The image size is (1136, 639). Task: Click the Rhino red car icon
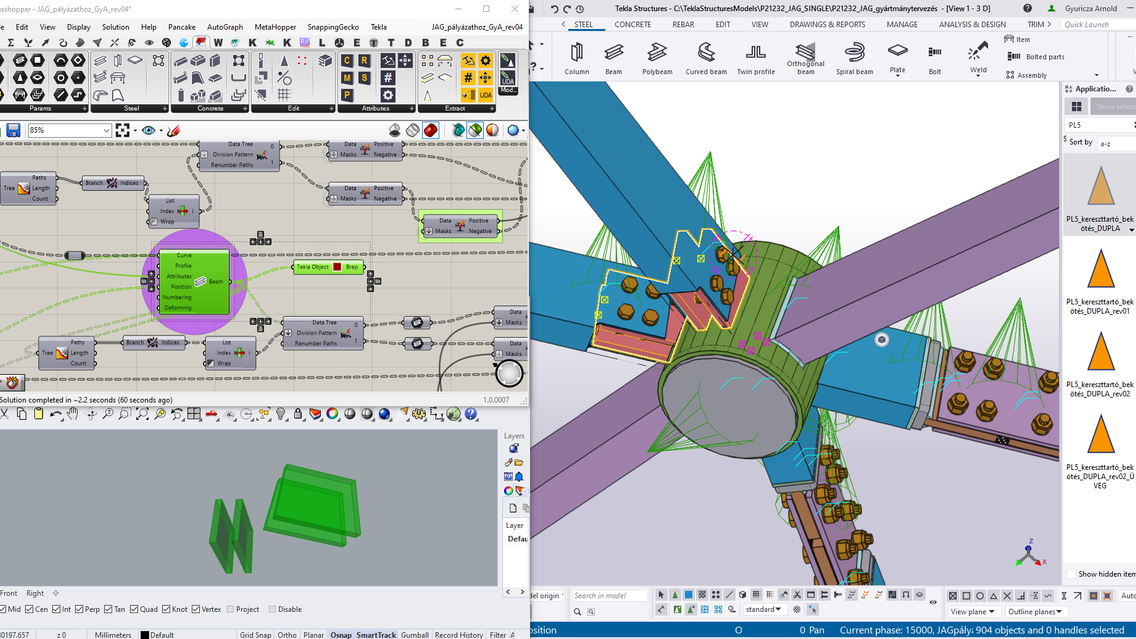click(x=211, y=414)
